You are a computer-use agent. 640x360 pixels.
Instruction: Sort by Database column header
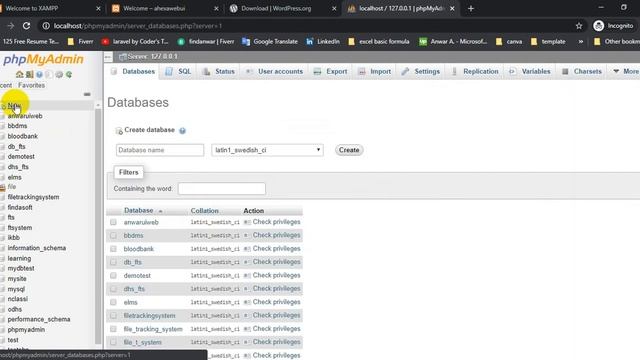coord(138,211)
